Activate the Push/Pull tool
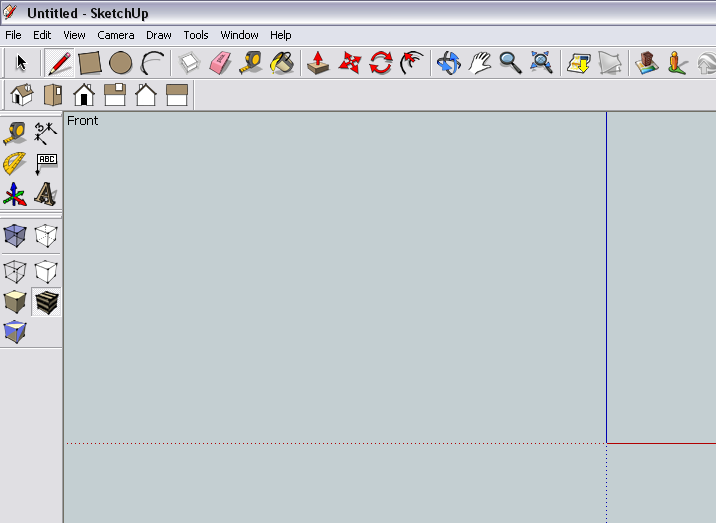Screen dimensions: 716x523 point(318,63)
